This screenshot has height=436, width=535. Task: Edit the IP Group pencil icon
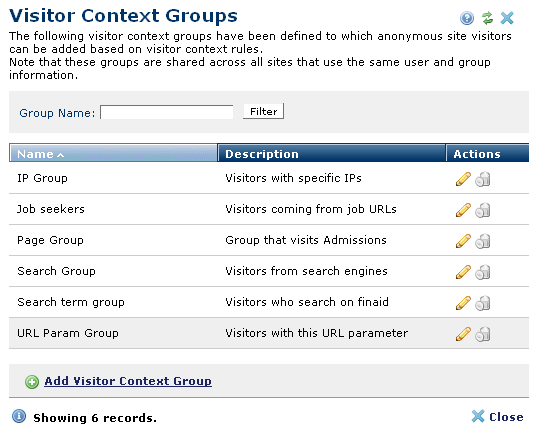coord(463,179)
